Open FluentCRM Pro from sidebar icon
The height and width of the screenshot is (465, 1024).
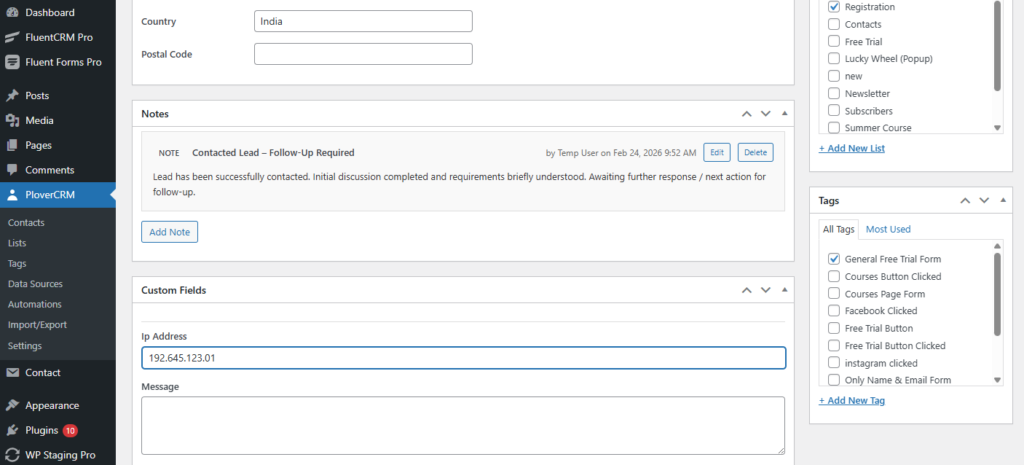(12, 37)
